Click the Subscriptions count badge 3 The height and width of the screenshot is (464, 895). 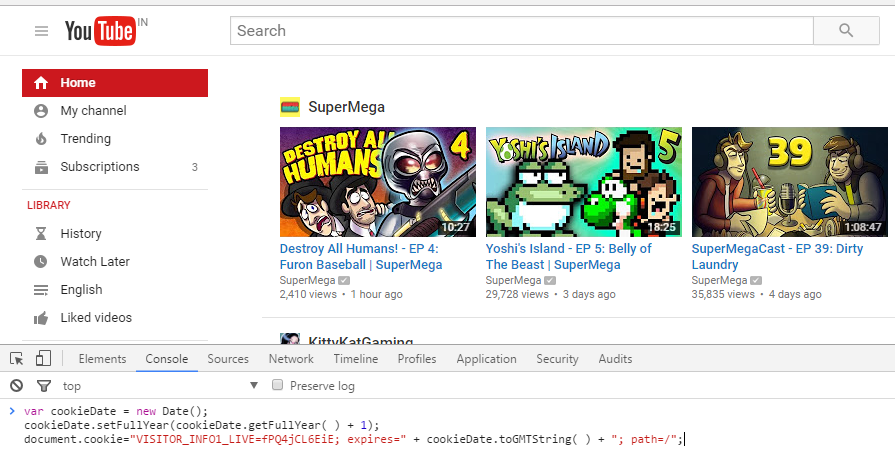point(195,167)
